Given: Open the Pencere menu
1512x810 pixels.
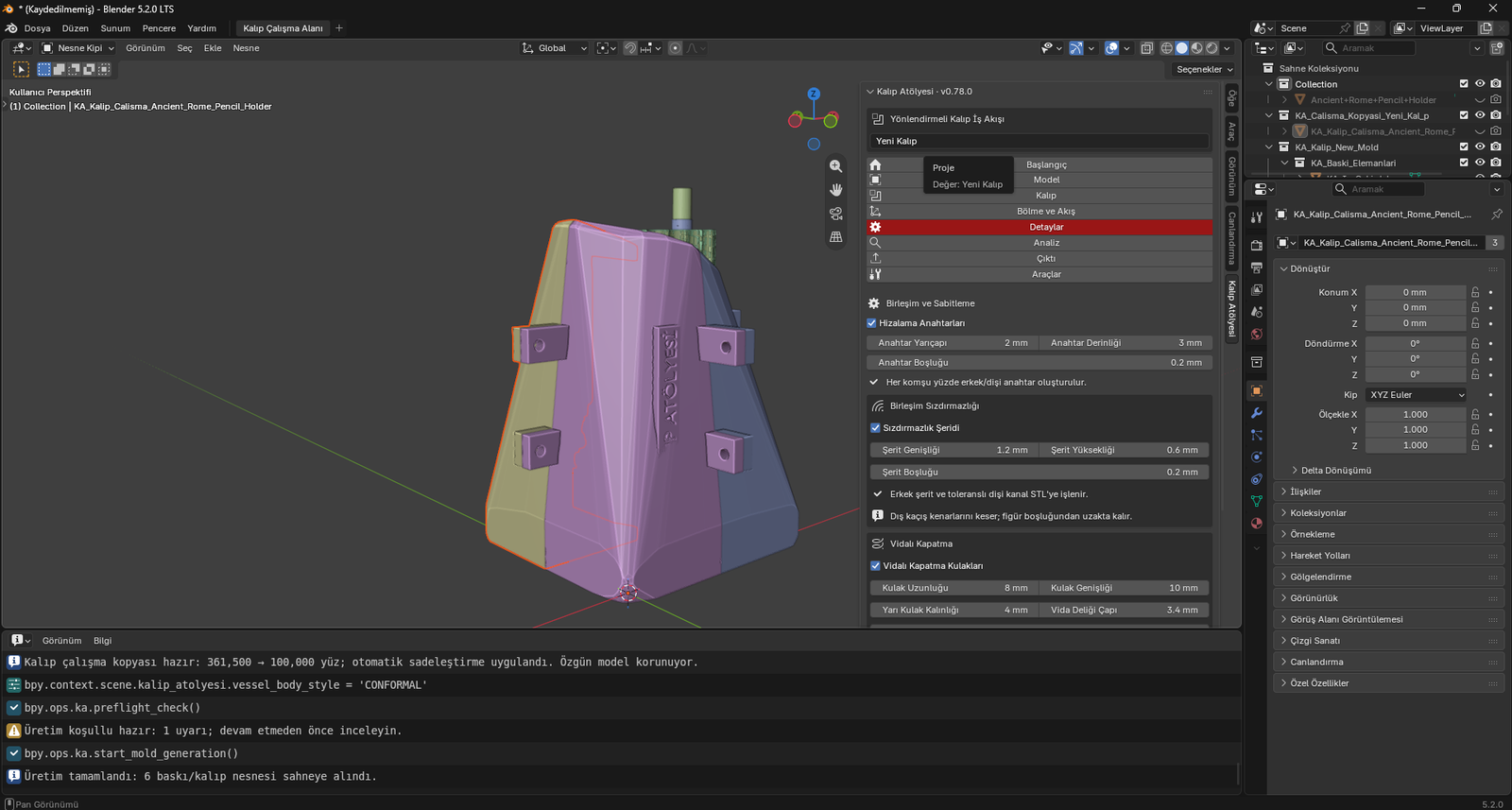Looking at the screenshot, I should (x=159, y=28).
